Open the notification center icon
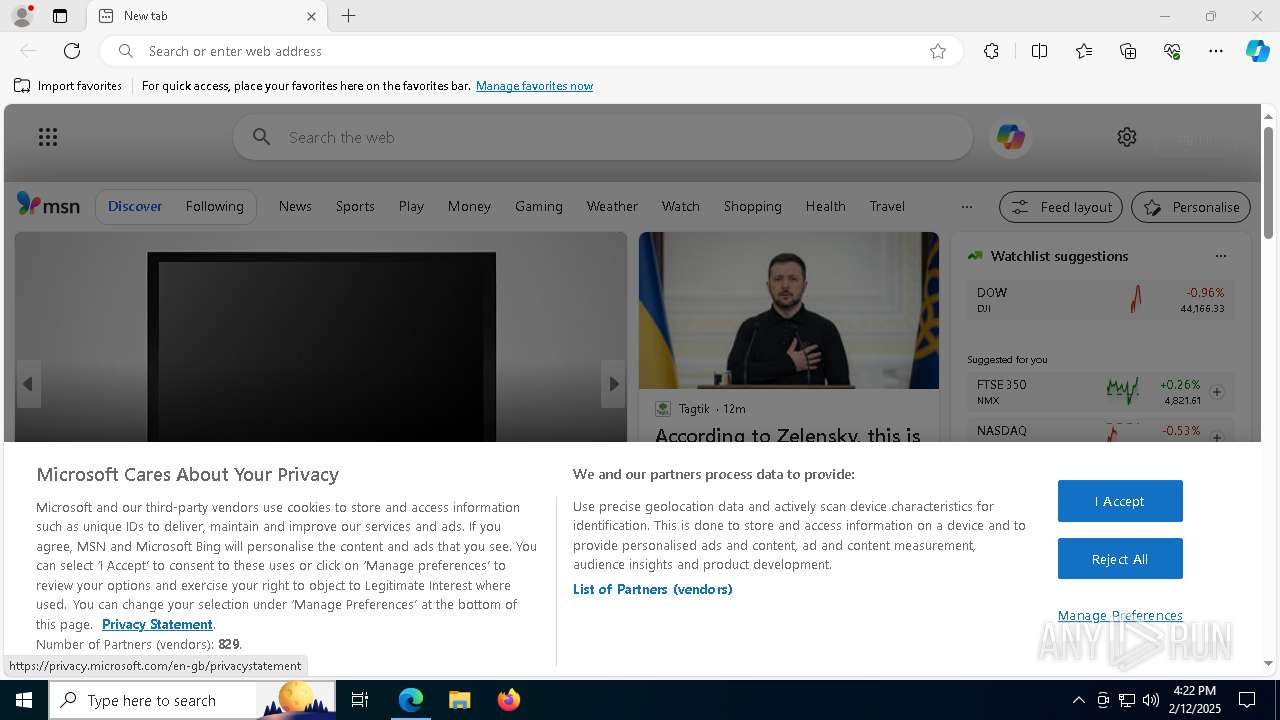The height and width of the screenshot is (720, 1280). tap(1247, 700)
